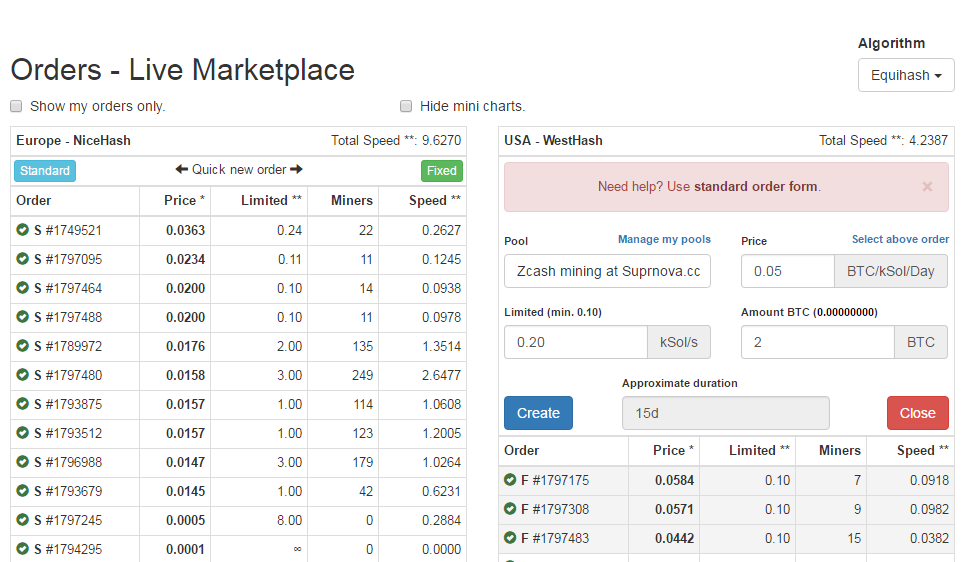The height and width of the screenshot is (562, 961).
Task: Click status icon of order #1789972
Action: click(x=22, y=346)
